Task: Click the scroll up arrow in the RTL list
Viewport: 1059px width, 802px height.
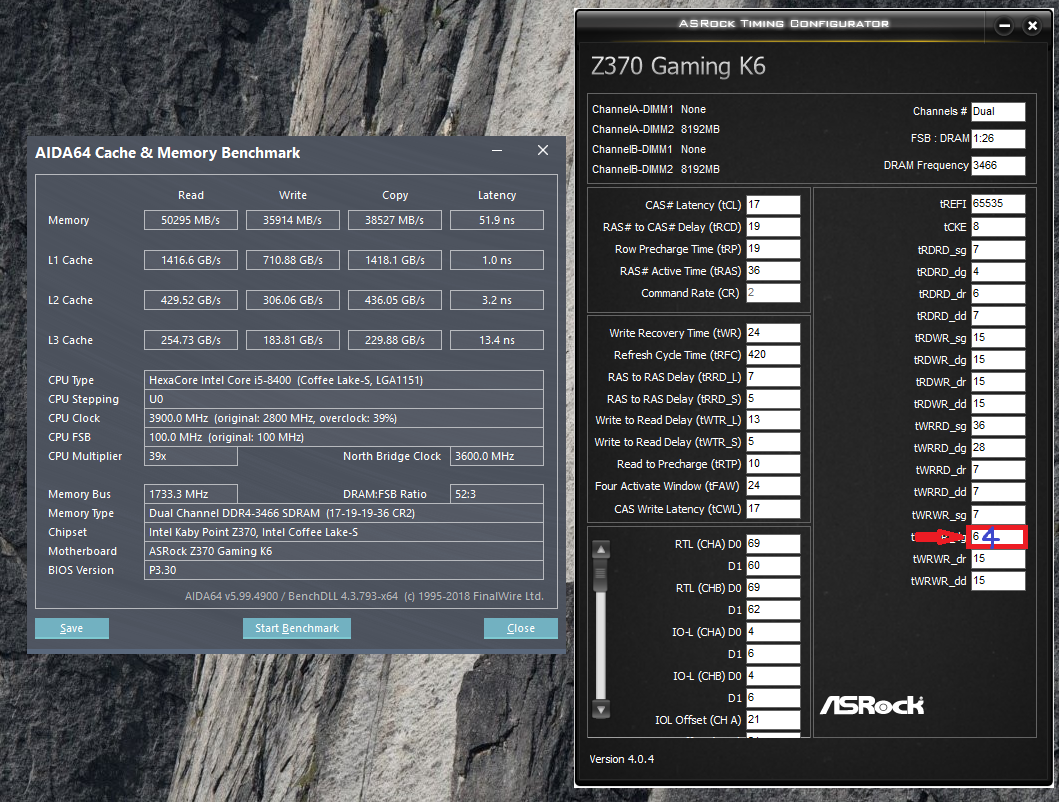Action: tap(600, 549)
